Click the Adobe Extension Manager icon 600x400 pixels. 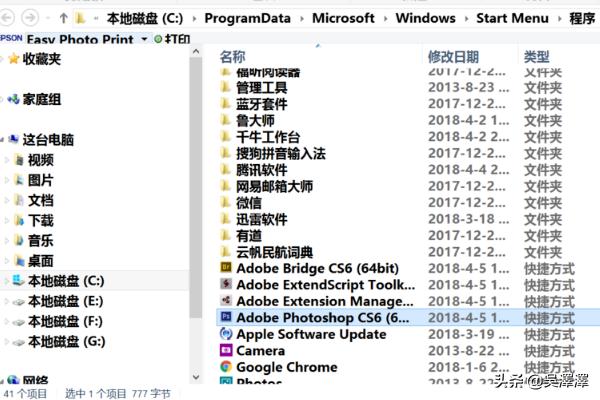coord(226,301)
